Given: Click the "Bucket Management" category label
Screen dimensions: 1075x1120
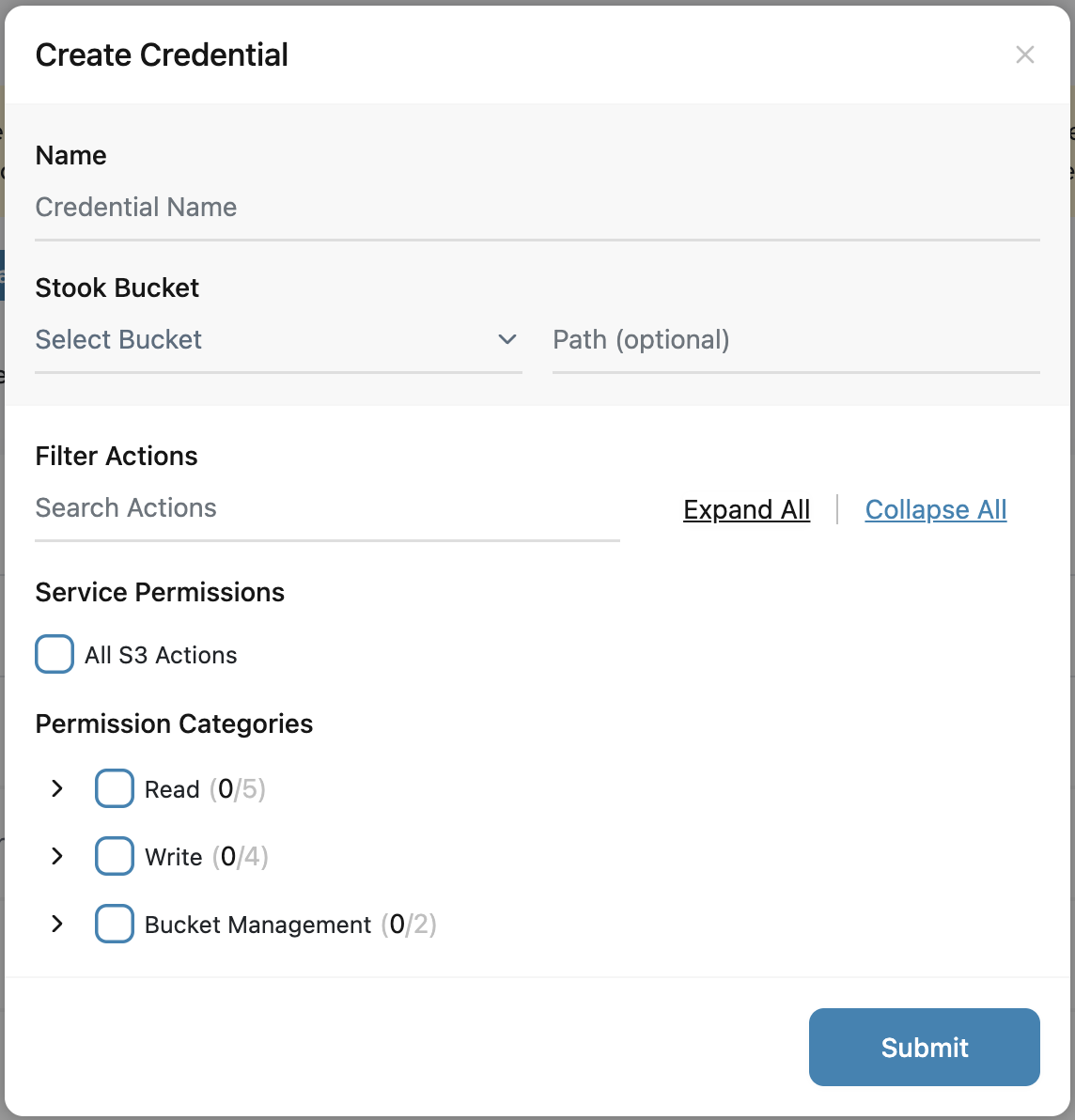Looking at the screenshot, I should pos(257,925).
